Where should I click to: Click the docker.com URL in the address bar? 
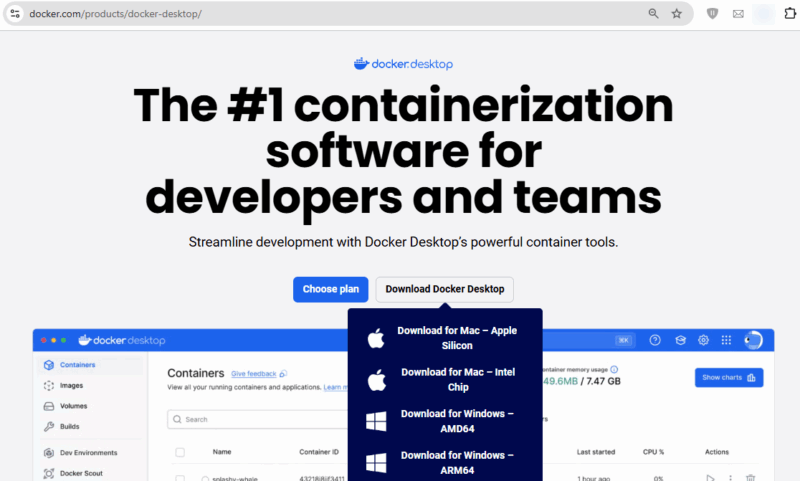tap(115, 14)
